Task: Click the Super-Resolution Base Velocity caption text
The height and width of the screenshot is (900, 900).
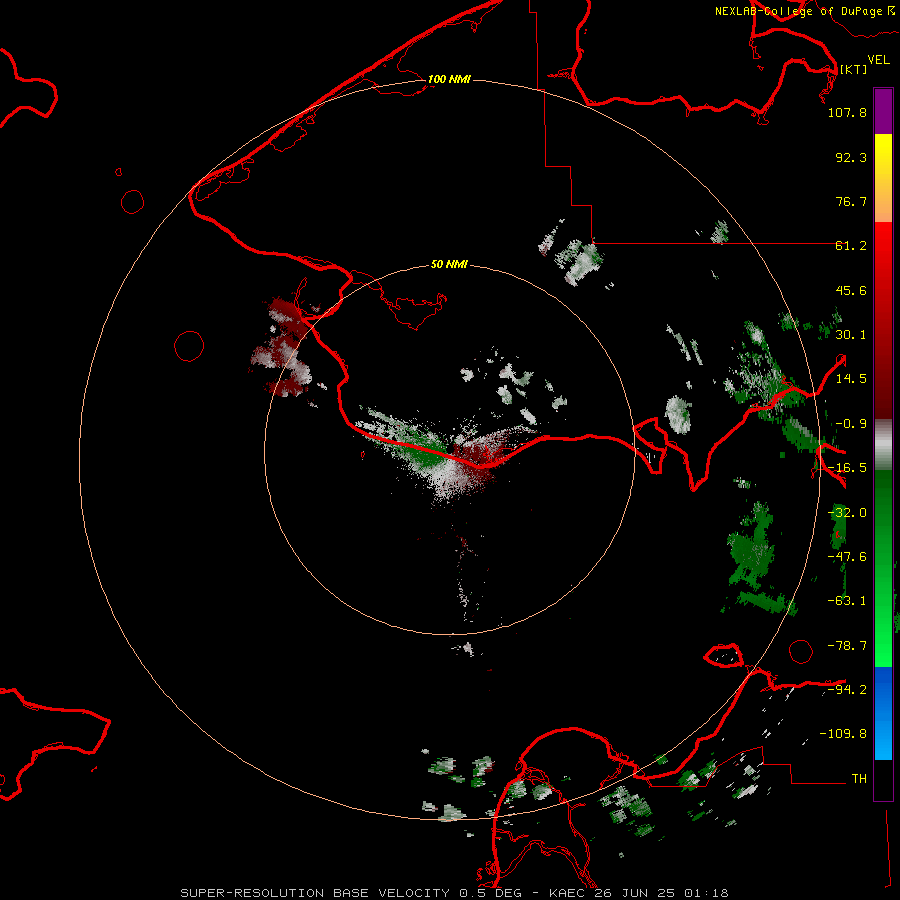Action: tap(454, 893)
